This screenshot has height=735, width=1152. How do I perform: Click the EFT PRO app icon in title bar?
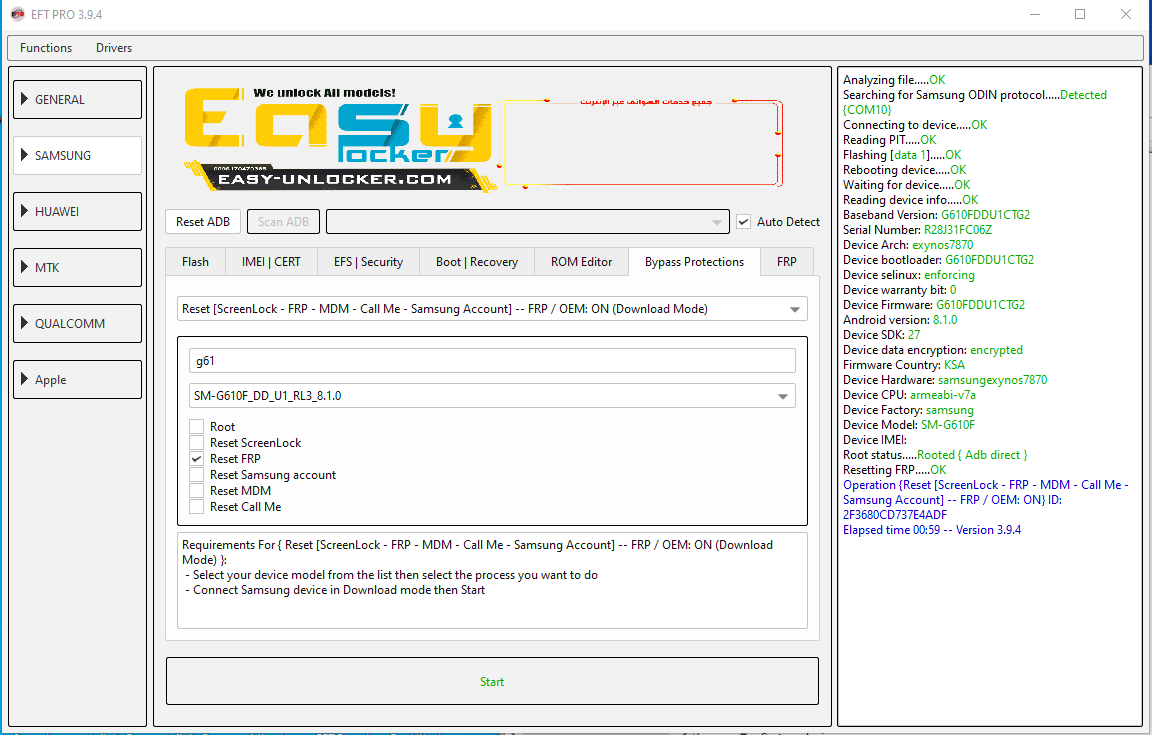[18, 14]
